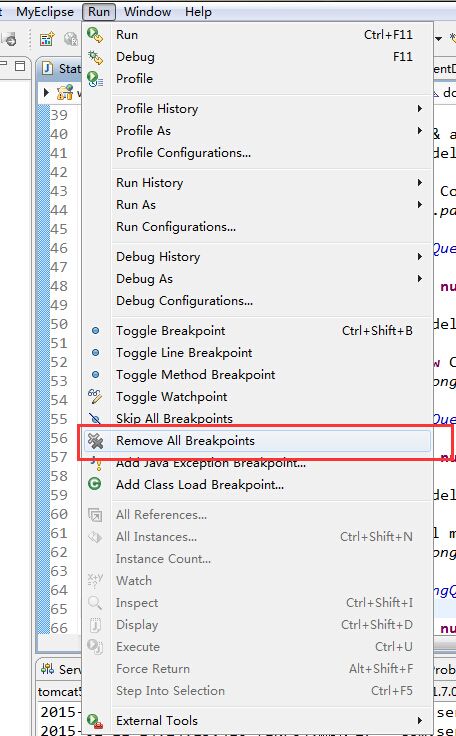The height and width of the screenshot is (736, 456).
Task: Click line number 50 in the editor gutter
Action: coord(59,324)
